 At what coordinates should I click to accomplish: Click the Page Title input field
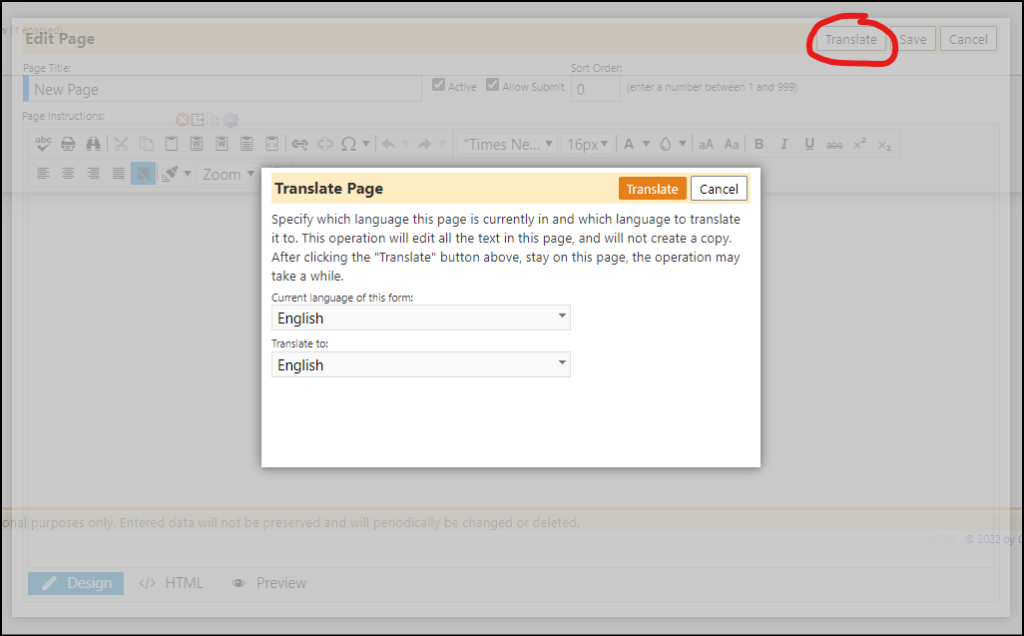[222, 89]
